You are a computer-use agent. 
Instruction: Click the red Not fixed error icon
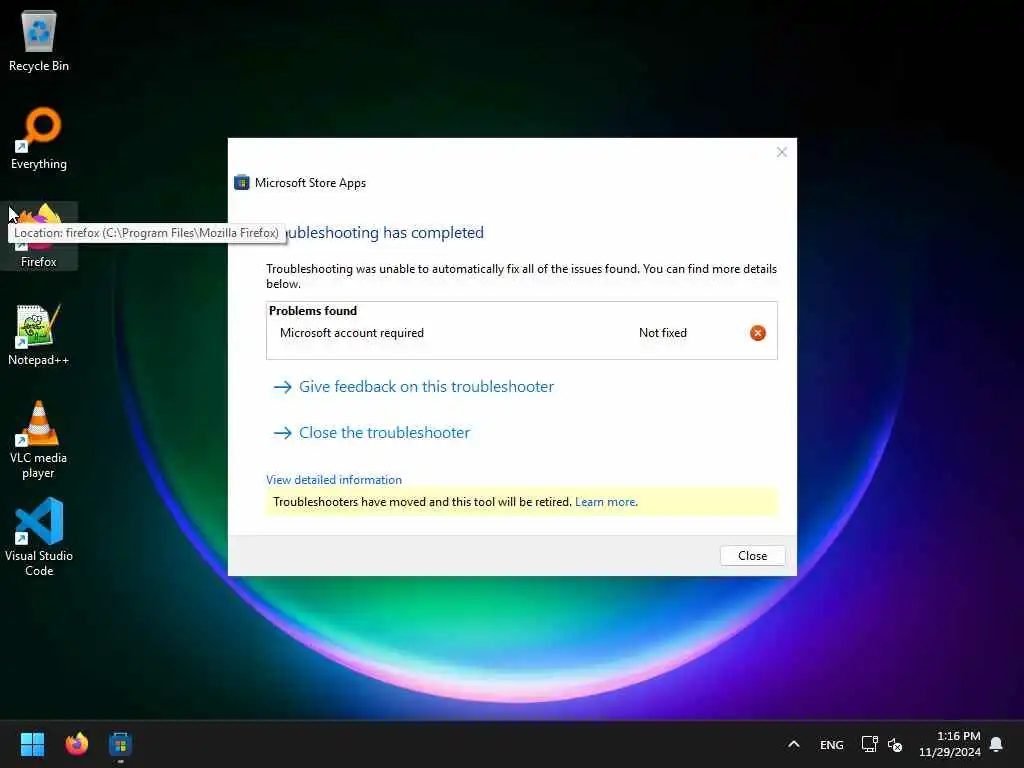(x=758, y=333)
